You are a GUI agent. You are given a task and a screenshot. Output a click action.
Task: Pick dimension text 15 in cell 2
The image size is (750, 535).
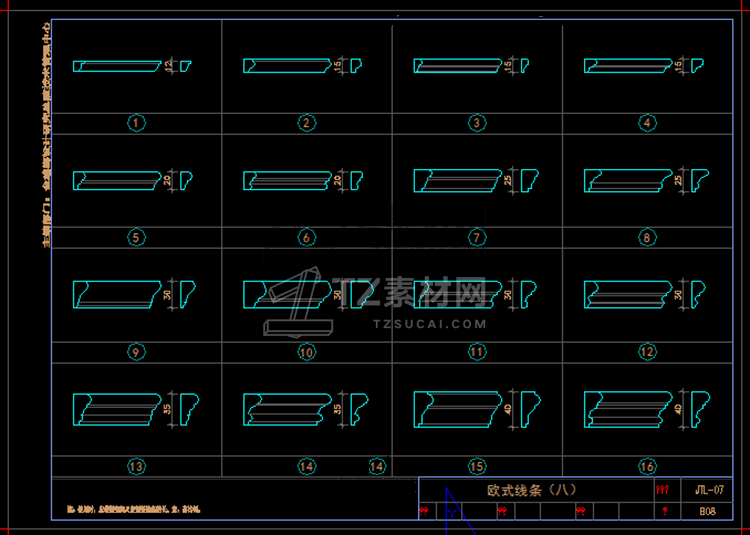click(x=338, y=66)
